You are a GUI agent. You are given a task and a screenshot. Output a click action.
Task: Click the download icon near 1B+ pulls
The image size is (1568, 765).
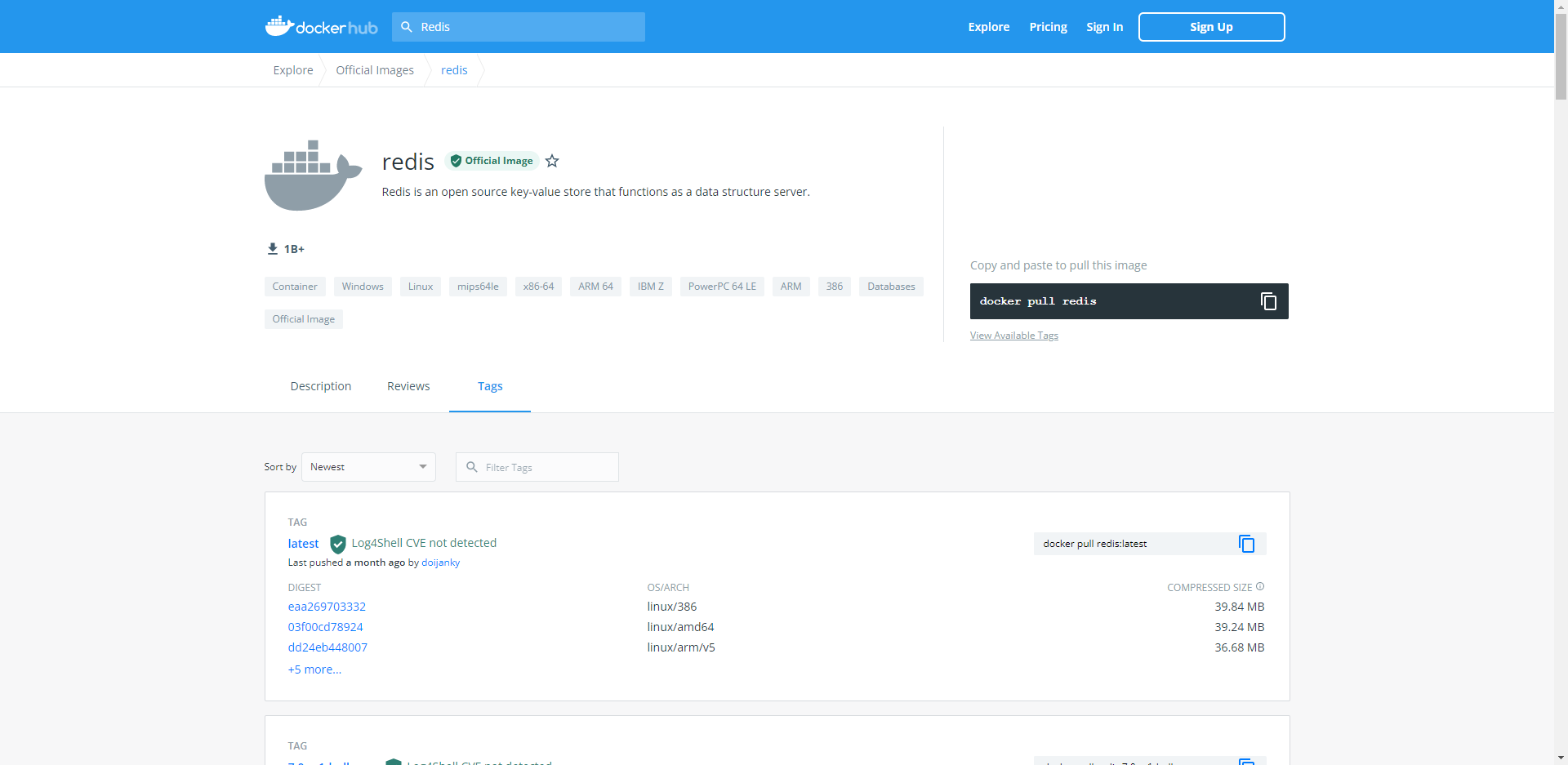click(x=271, y=248)
